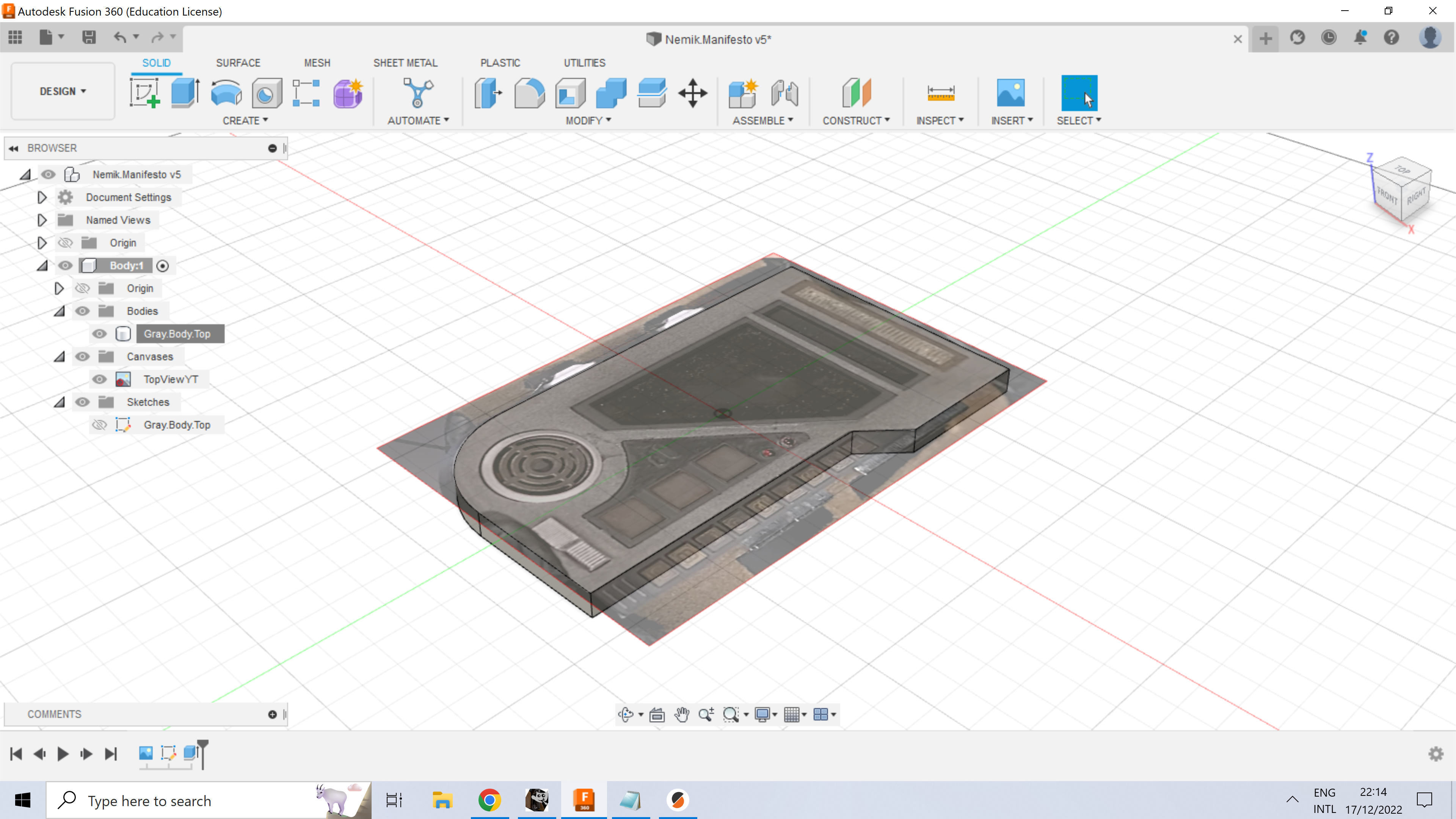The height and width of the screenshot is (819, 1456).
Task: Expand the Named Views node
Action: click(x=42, y=220)
